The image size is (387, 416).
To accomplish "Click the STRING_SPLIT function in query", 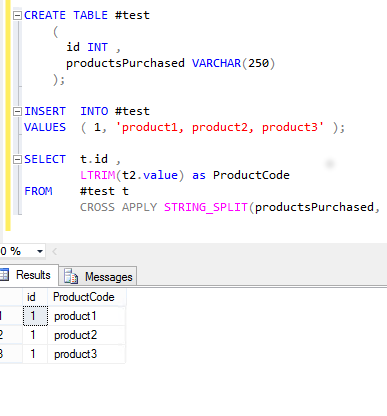I will (x=206, y=207).
